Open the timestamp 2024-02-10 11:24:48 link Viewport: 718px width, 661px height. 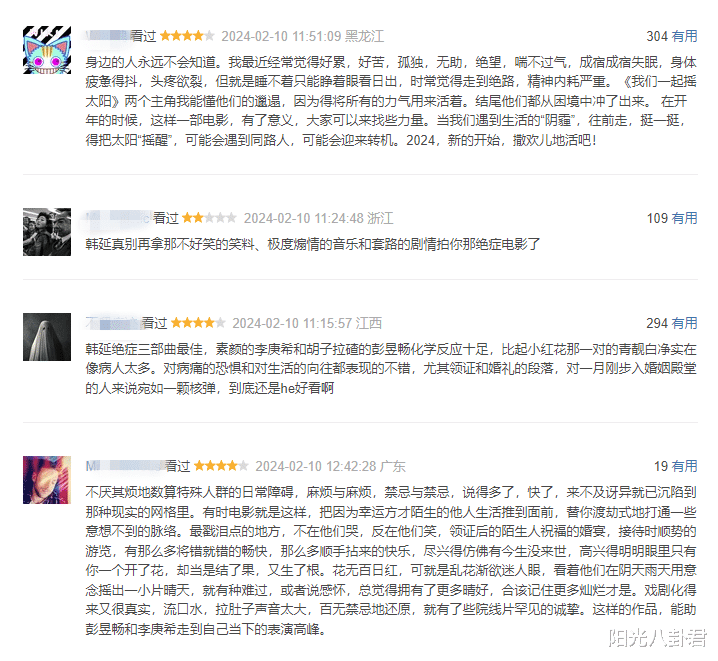(x=304, y=218)
